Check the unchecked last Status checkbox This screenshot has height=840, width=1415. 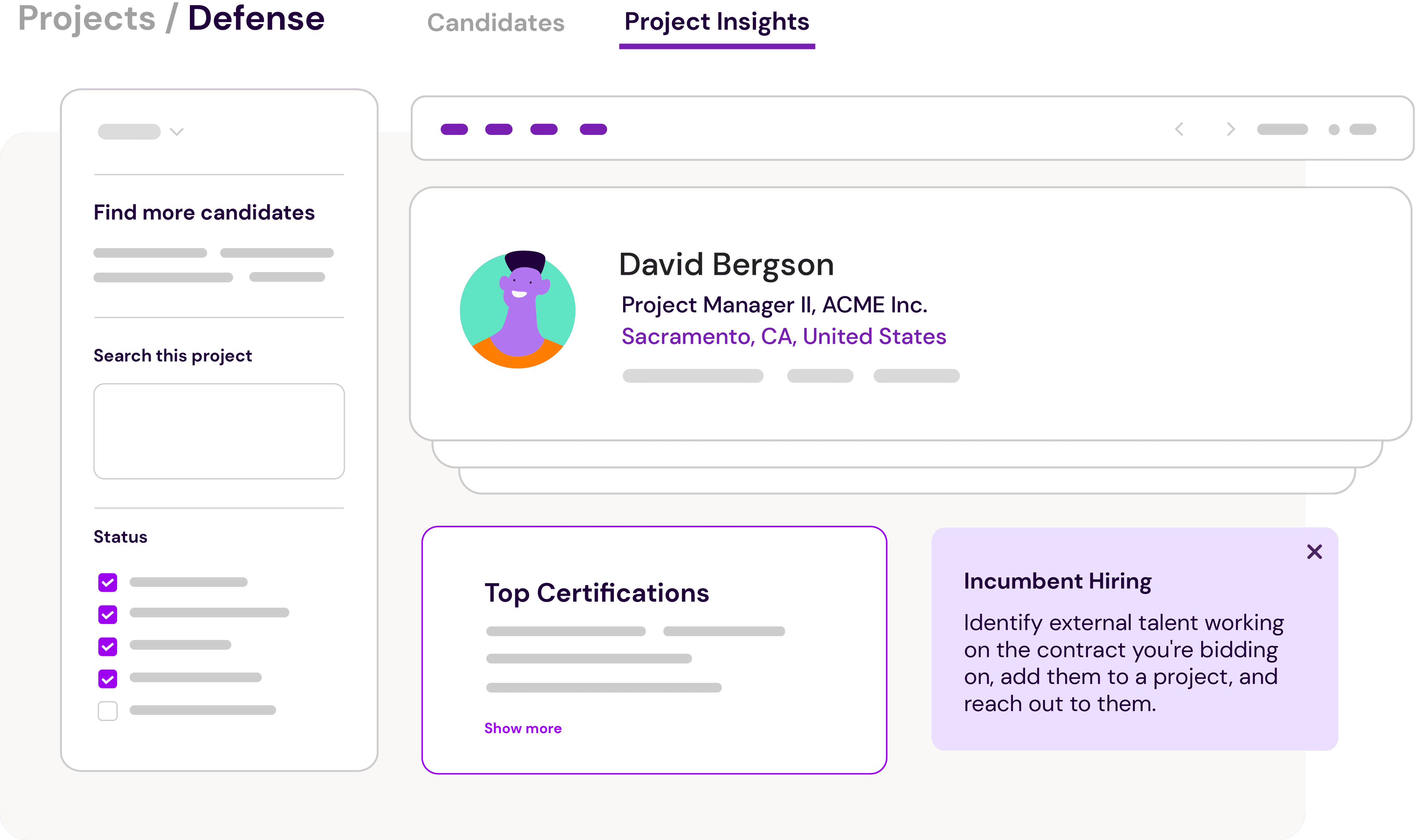coord(108,710)
